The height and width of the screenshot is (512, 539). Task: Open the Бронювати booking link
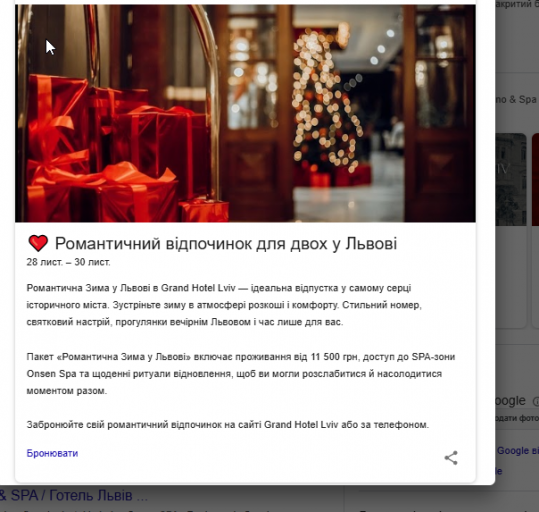(x=52, y=453)
